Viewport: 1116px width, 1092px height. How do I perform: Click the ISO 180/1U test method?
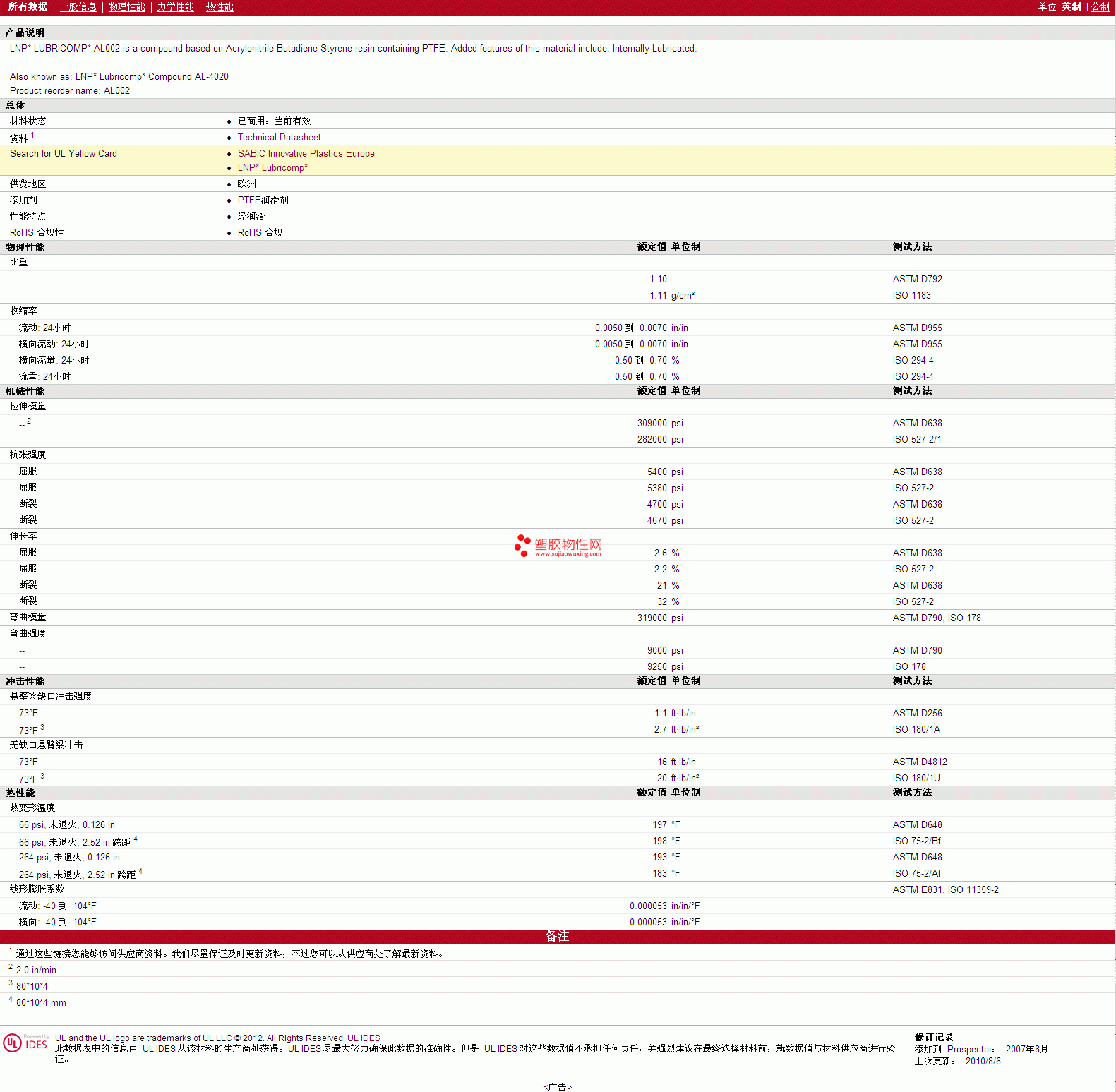916,779
